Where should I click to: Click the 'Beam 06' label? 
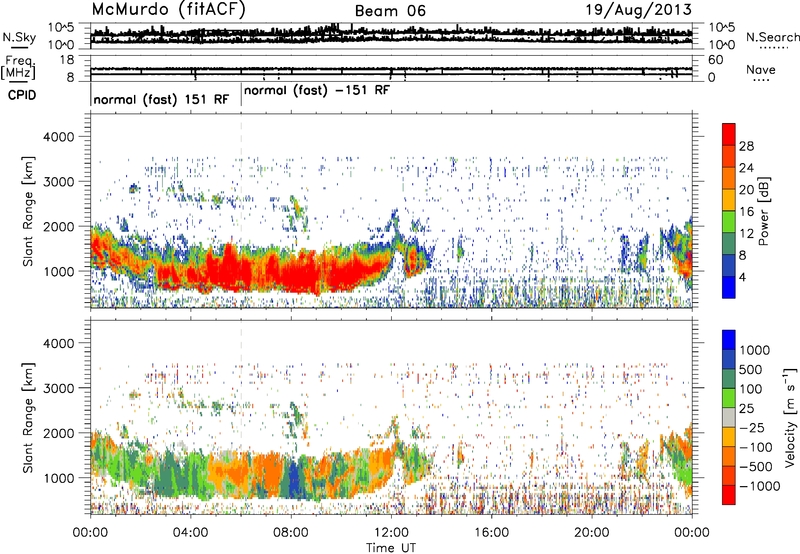coord(390,11)
